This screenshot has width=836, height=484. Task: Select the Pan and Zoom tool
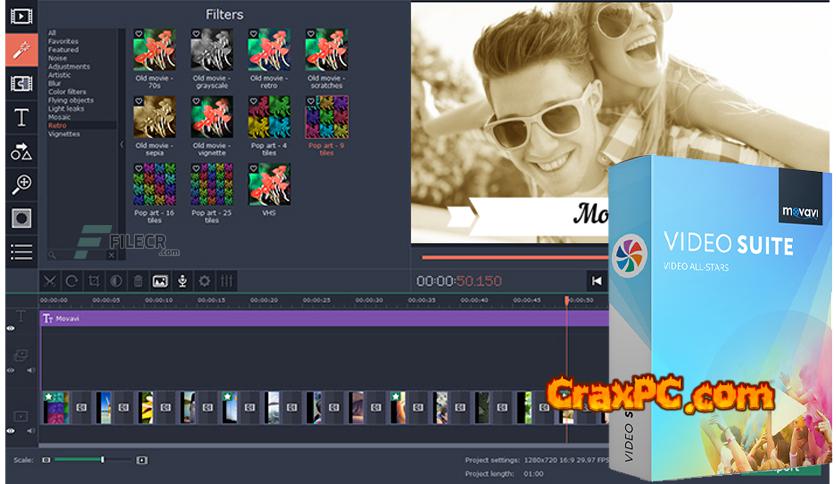(21, 184)
